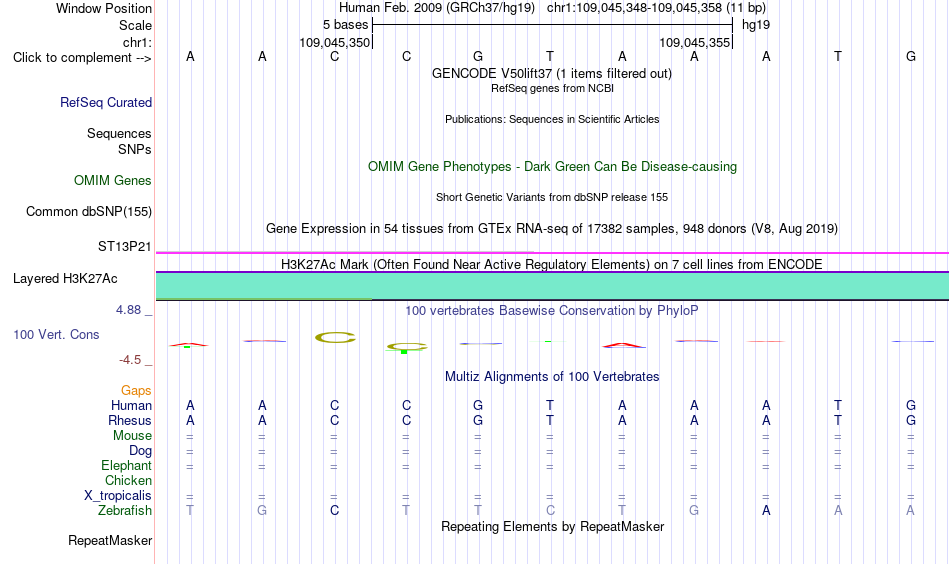
Task: Open the OMIM Genes track label
Action: tap(112, 181)
